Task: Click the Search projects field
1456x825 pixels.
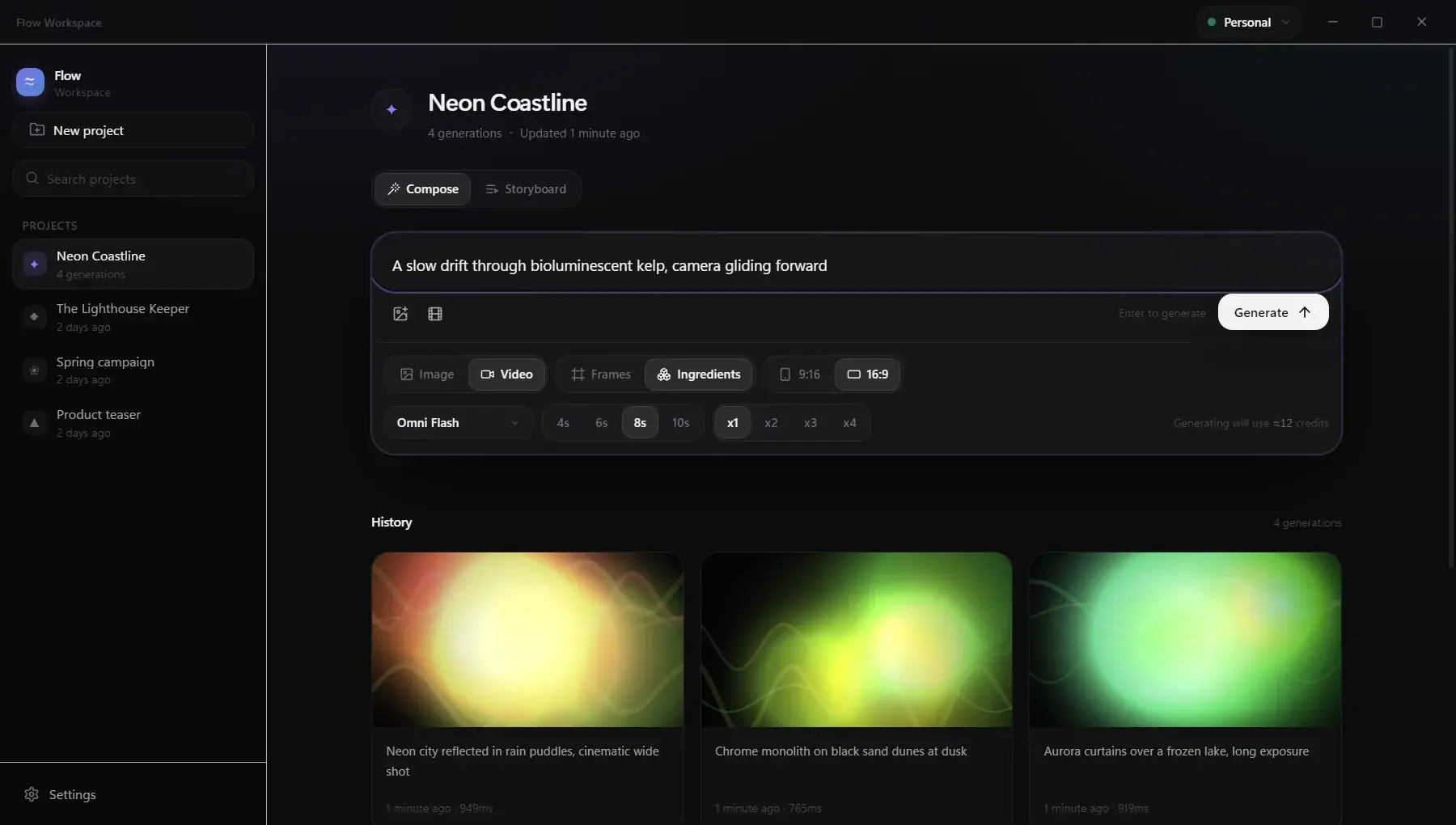Action: (x=133, y=179)
